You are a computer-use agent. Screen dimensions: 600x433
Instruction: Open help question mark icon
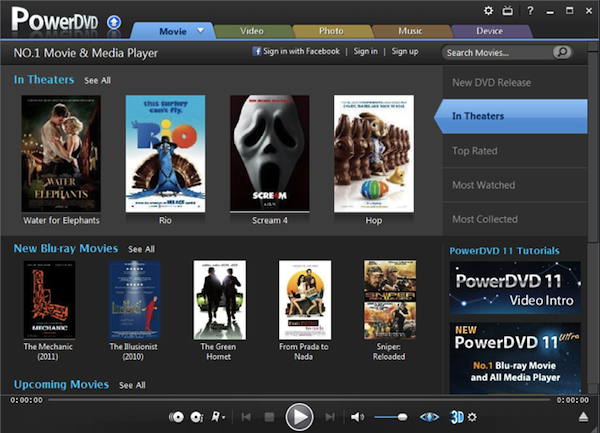point(530,11)
